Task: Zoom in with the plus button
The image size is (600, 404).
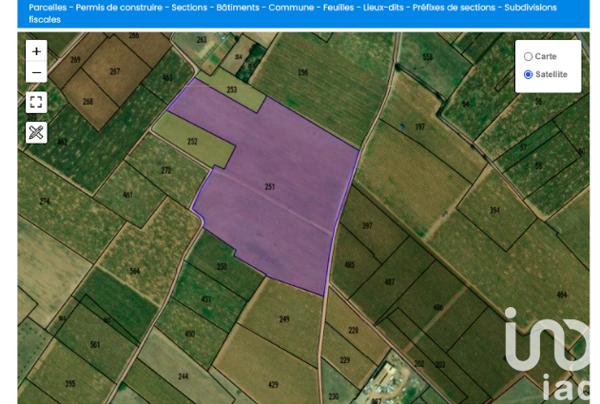Action: (37, 51)
